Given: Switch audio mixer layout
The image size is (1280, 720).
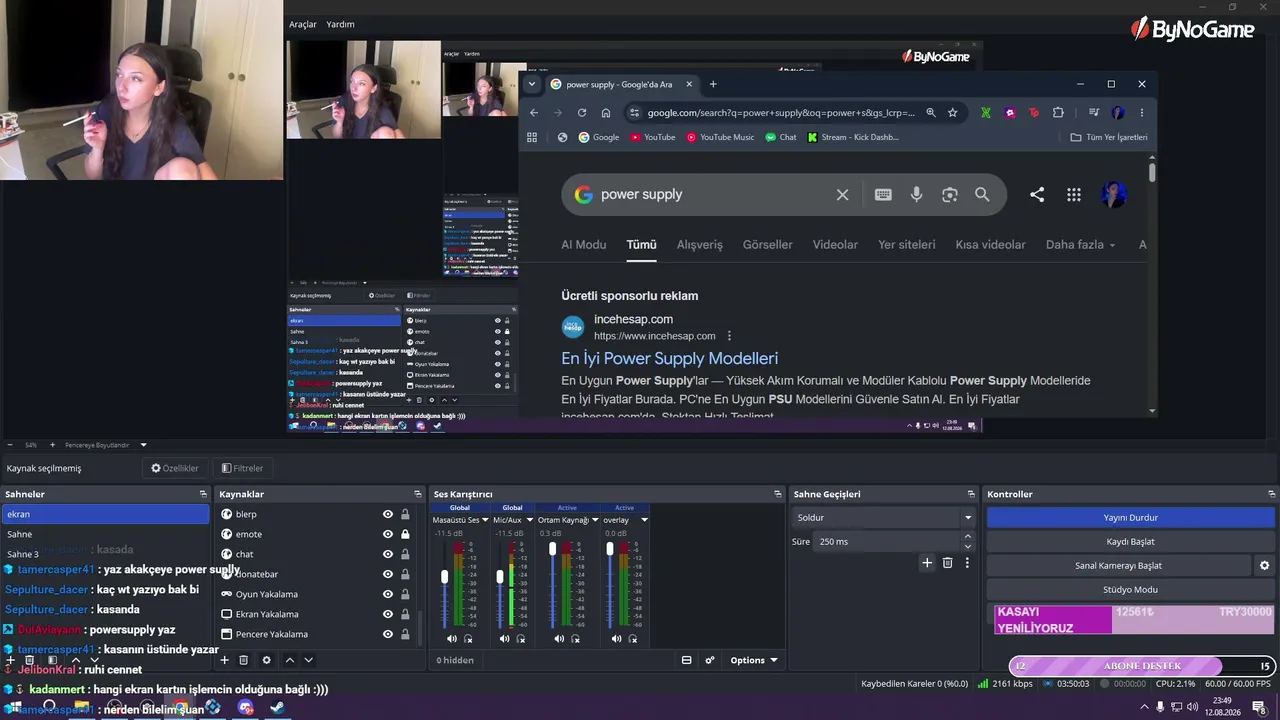Looking at the screenshot, I should pos(686,660).
